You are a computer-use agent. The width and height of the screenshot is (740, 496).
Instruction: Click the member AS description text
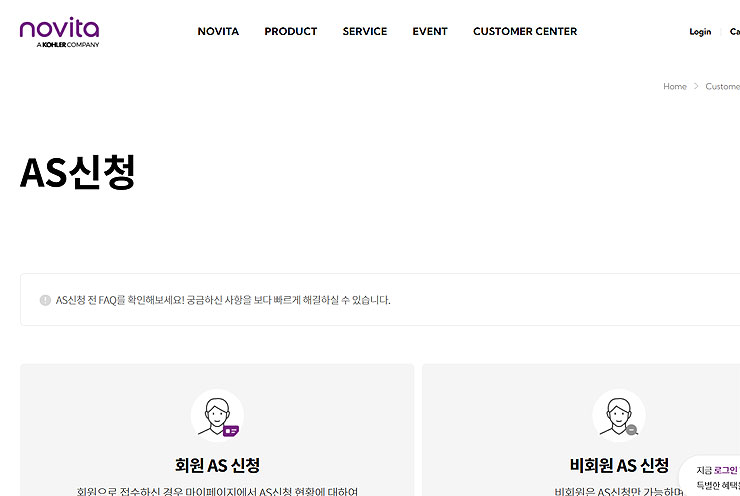point(218,491)
